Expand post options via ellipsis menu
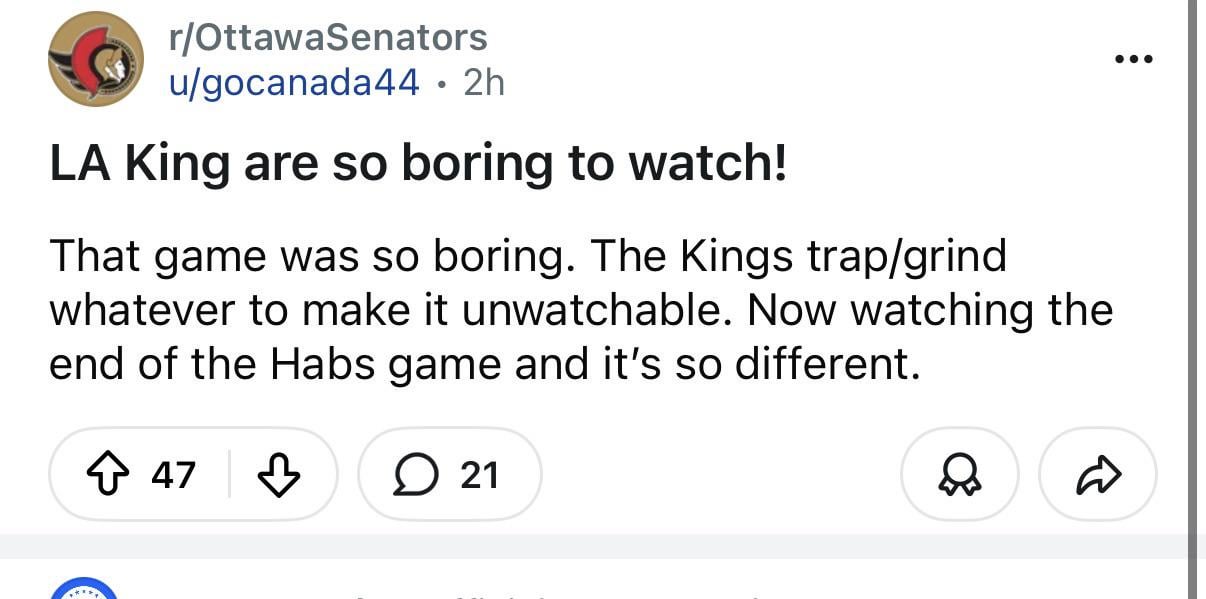This screenshot has height=599, width=1206. 1133,58
